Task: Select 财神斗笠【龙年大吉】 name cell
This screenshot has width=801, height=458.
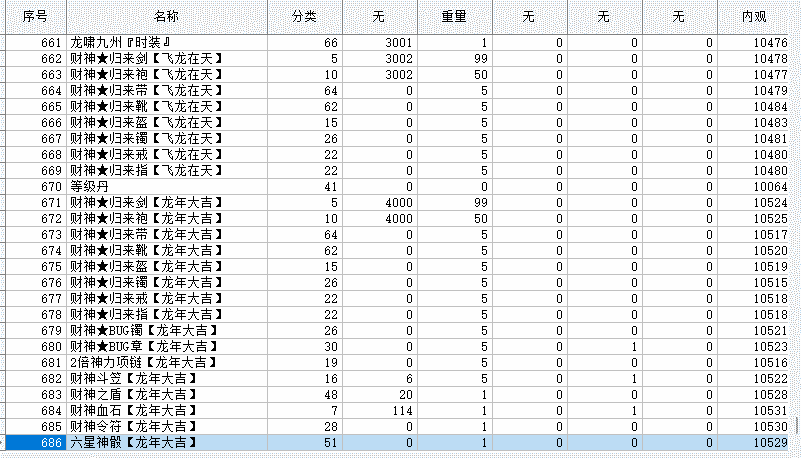Action: tap(167, 378)
